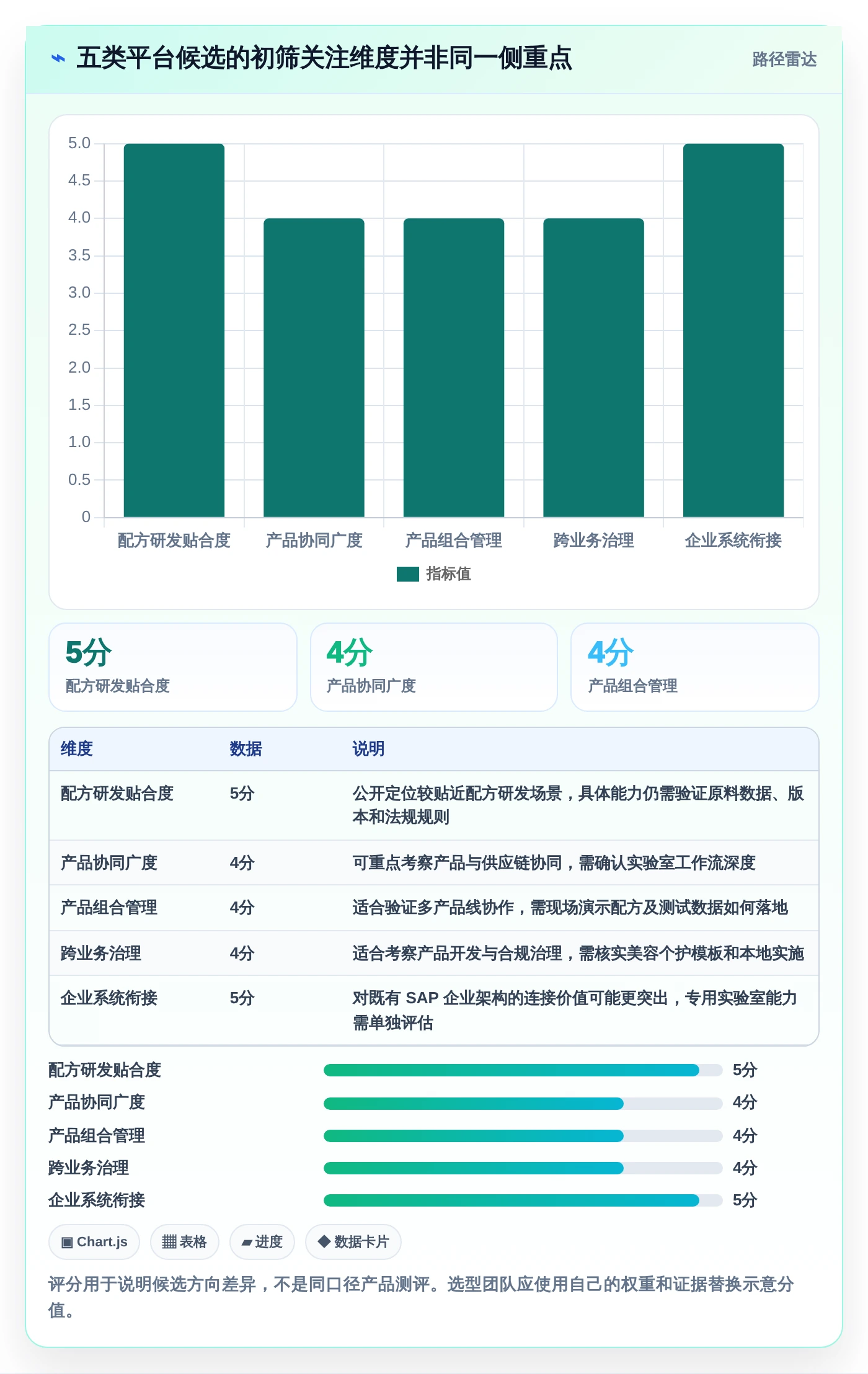
Task: Open the 5分 配方研发贴合度 data card
Action: coord(173,667)
